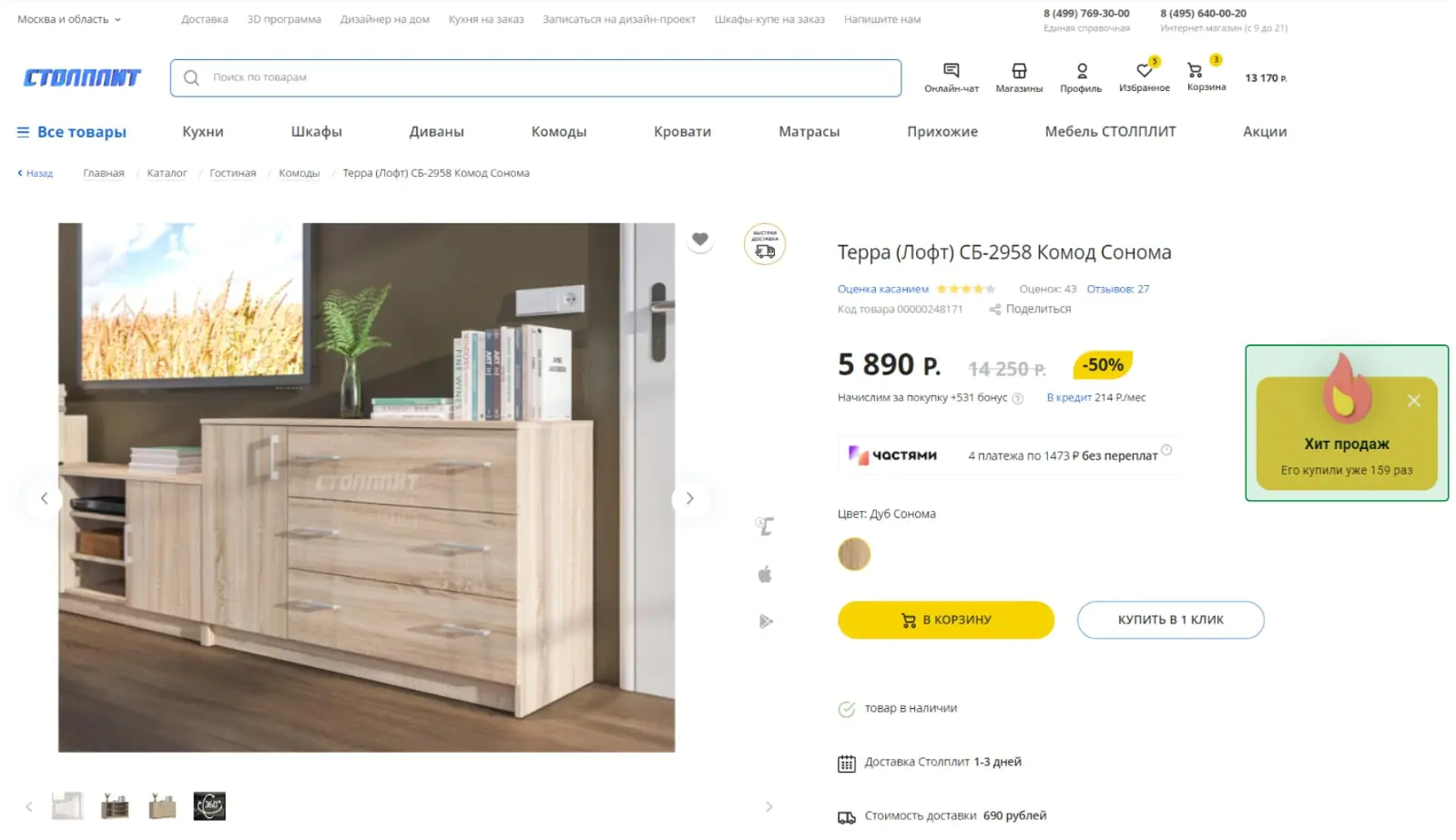Shift the thumbnail strip right with the arrow
Viewport: 1456px width, 840px height.
point(769,806)
